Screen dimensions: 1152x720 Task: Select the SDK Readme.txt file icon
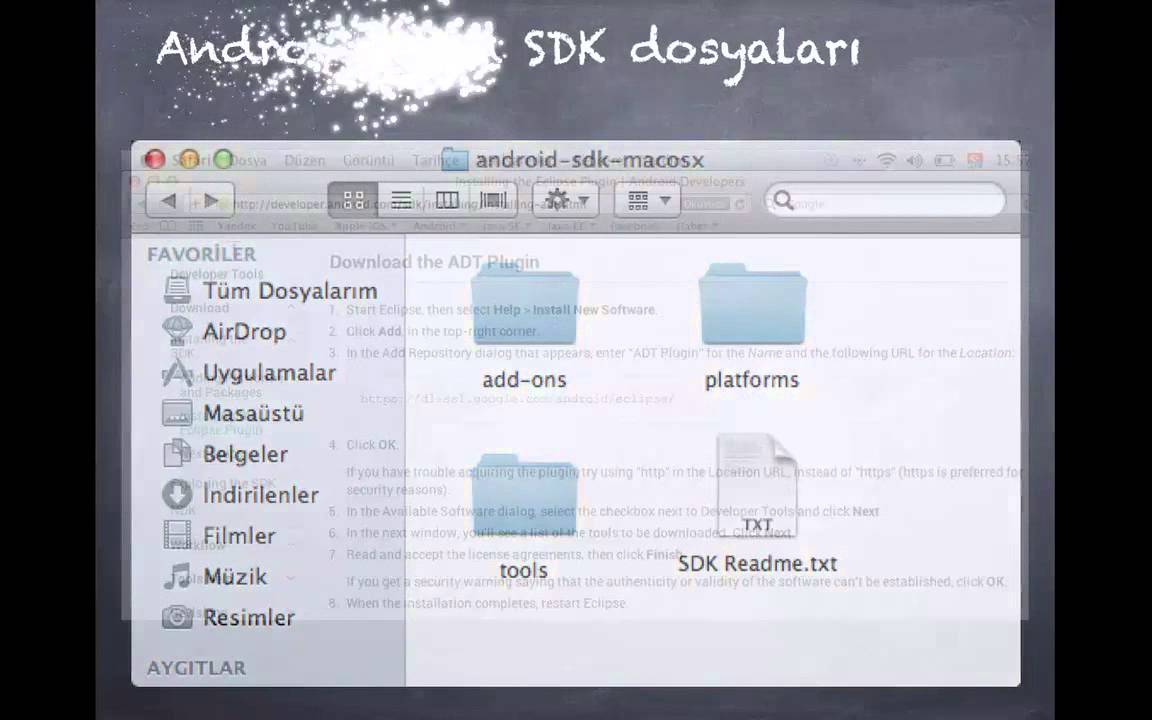(x=757, y=486)
